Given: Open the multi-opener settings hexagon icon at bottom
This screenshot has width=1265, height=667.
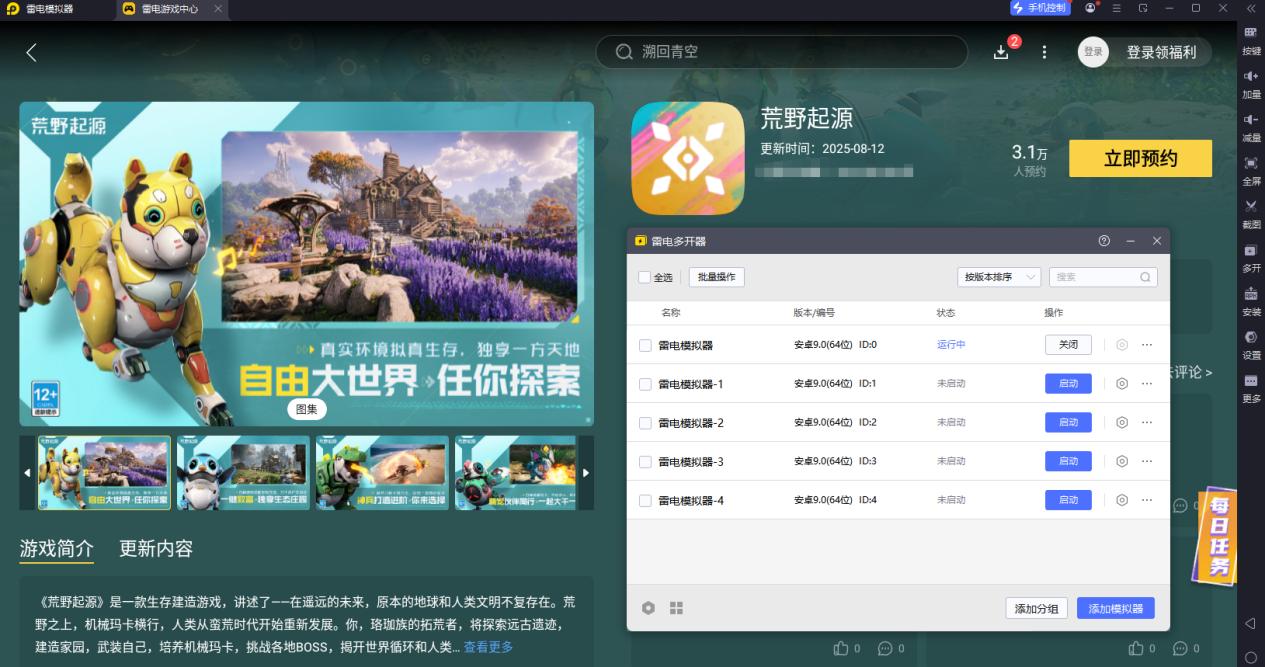Looking at the screenshot, I should tap(648, 608).
